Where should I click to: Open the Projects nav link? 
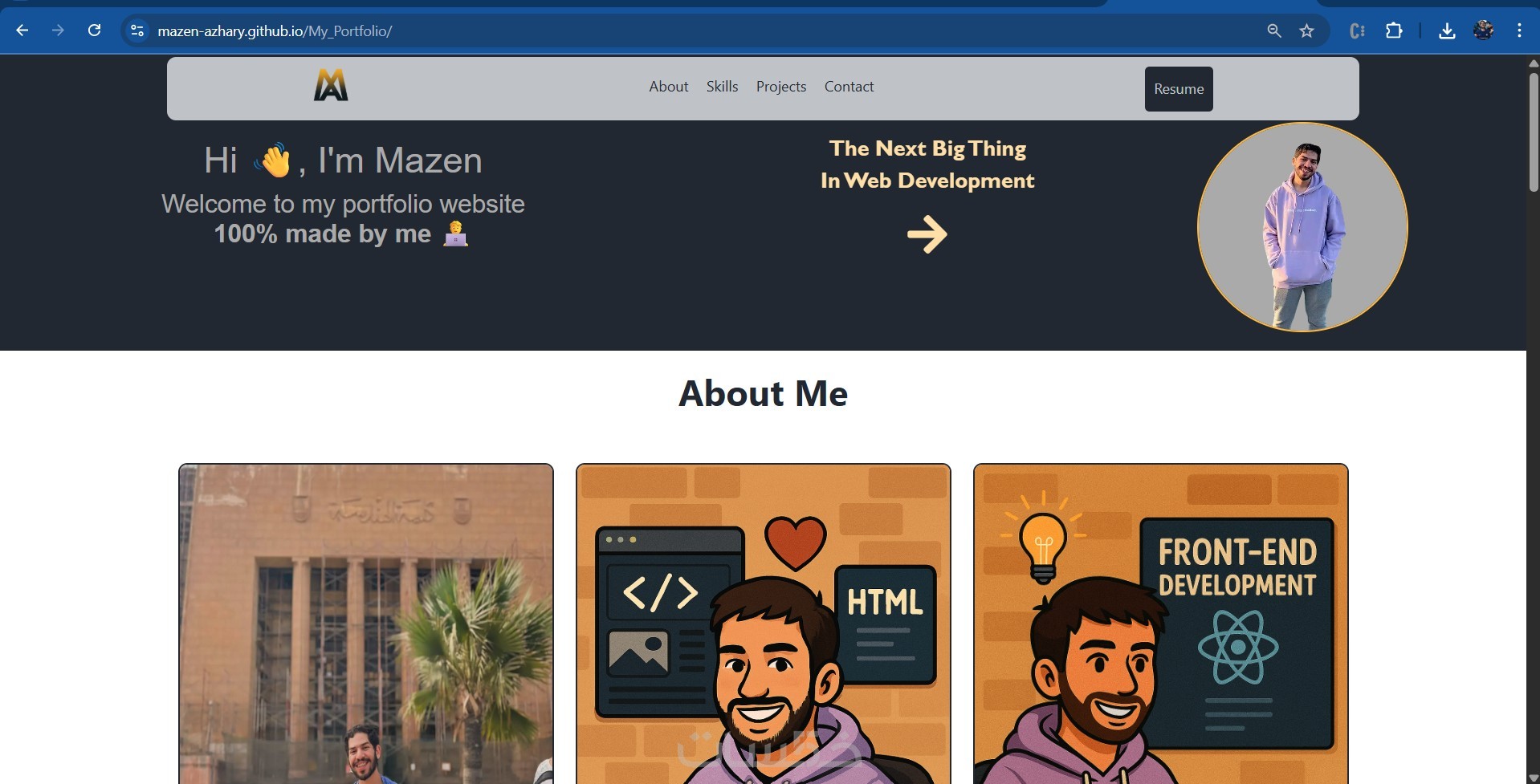(x=781, y=87)
